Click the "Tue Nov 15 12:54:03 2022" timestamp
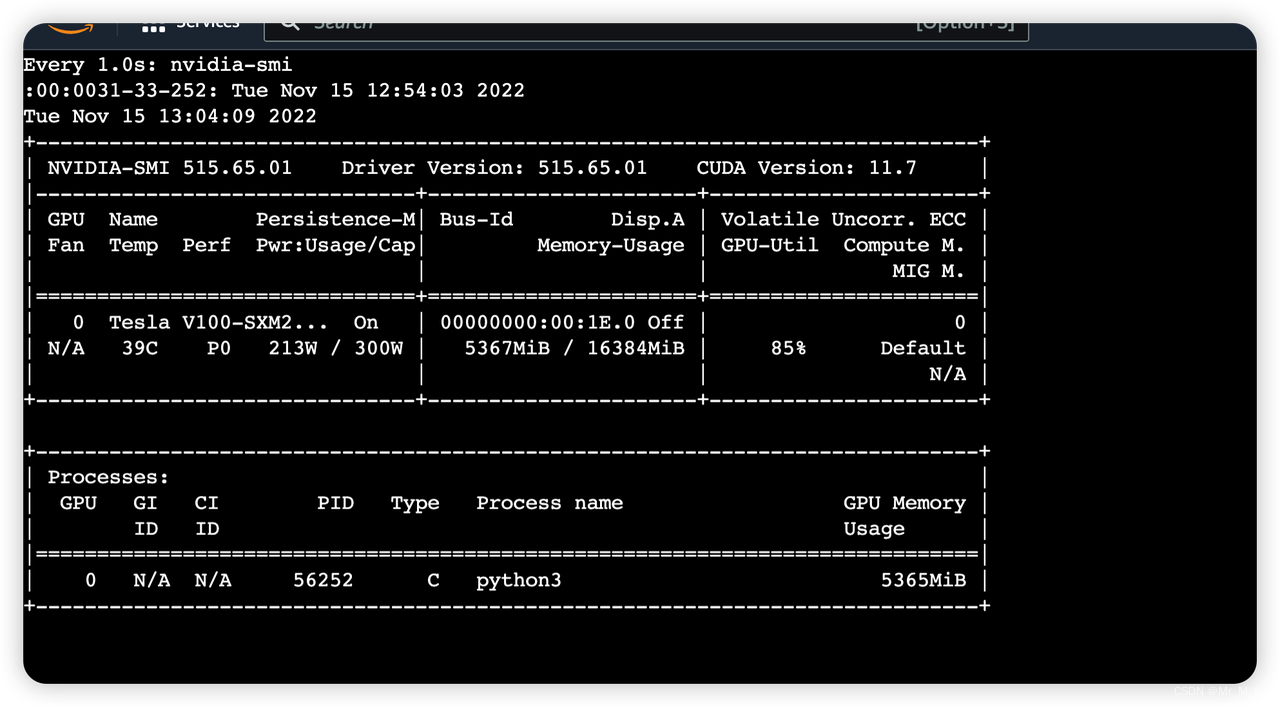The width and height of the screenshot is (1280, 707). 378,90
